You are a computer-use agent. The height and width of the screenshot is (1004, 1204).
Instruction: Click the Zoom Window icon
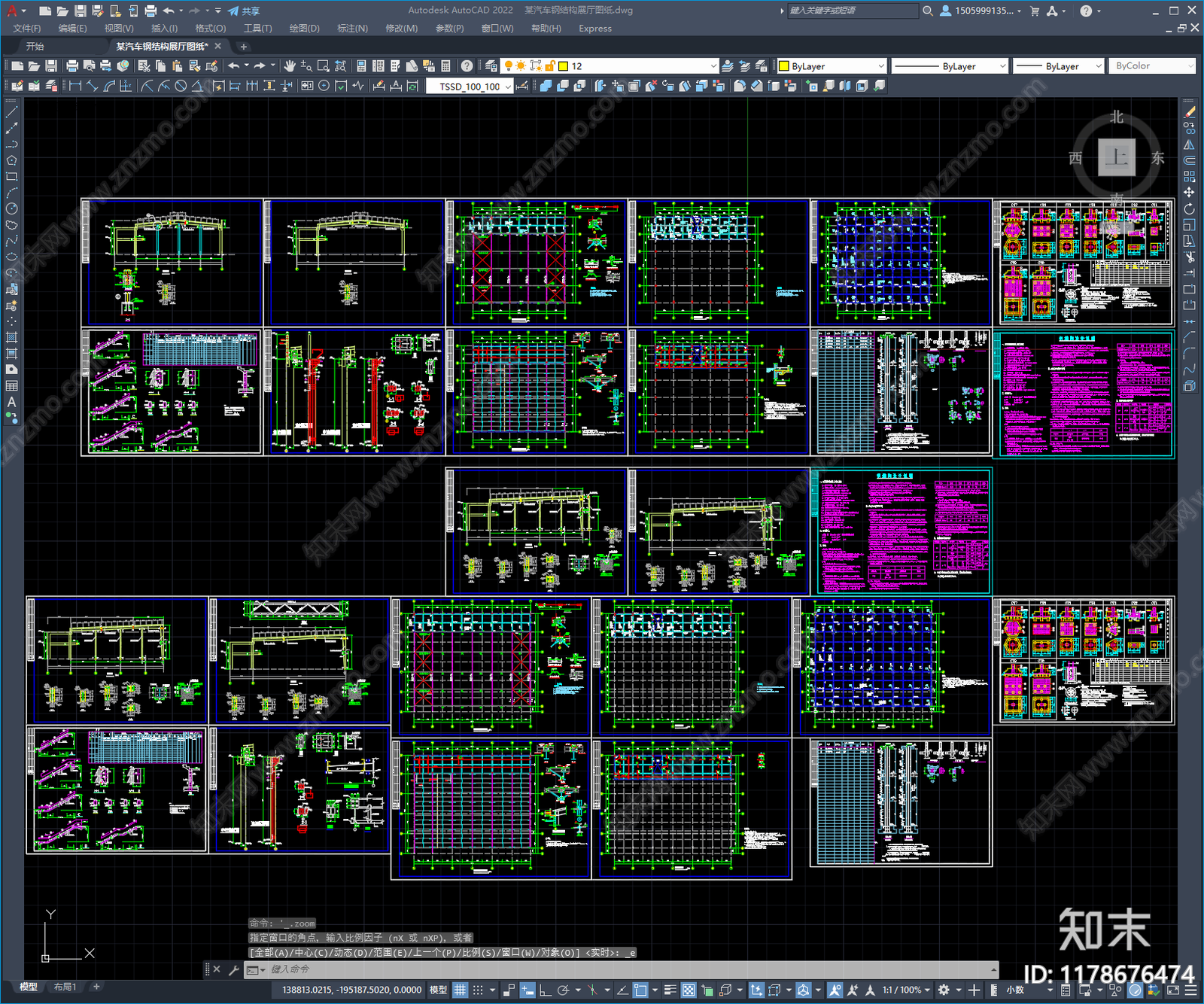tap(324, 66)
